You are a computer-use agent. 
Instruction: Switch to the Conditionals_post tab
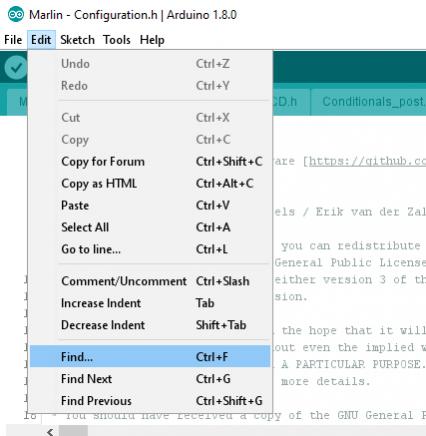(368, 102)
